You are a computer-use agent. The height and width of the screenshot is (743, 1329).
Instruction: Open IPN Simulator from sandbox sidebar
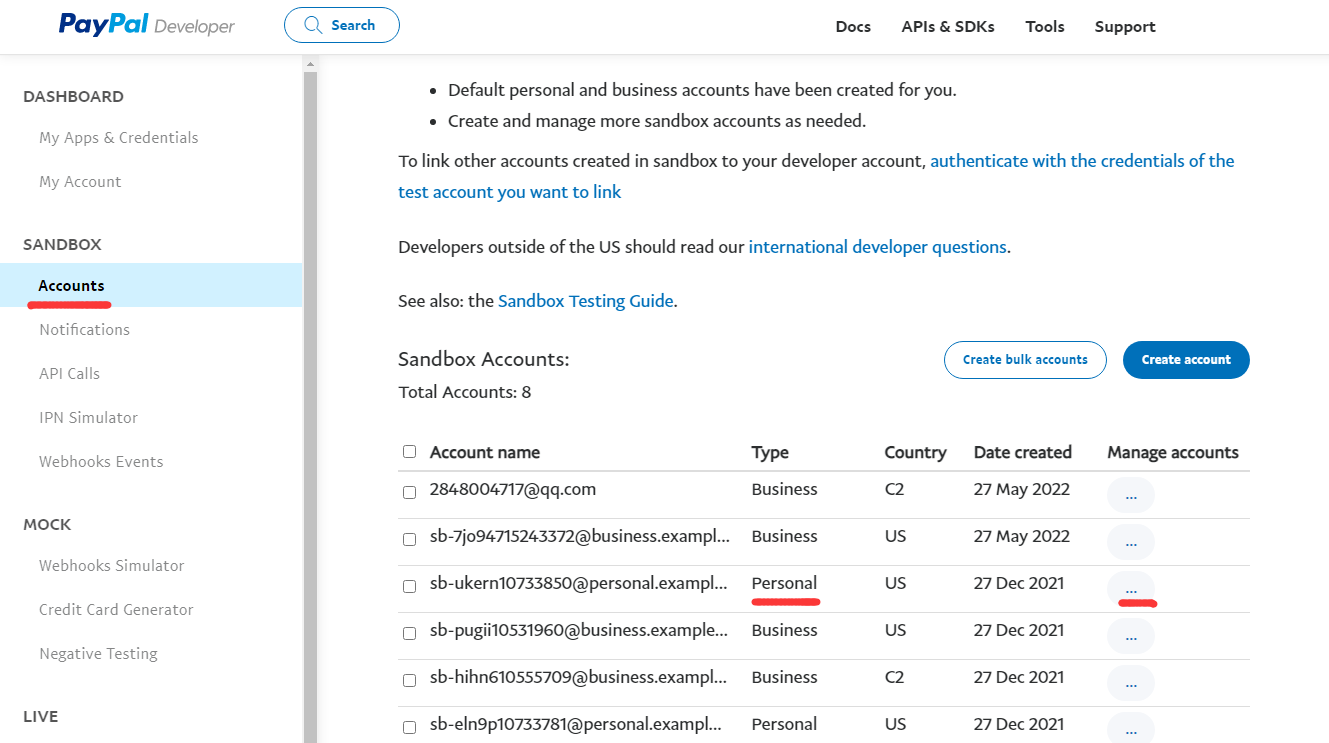click(x=88, y=418)
